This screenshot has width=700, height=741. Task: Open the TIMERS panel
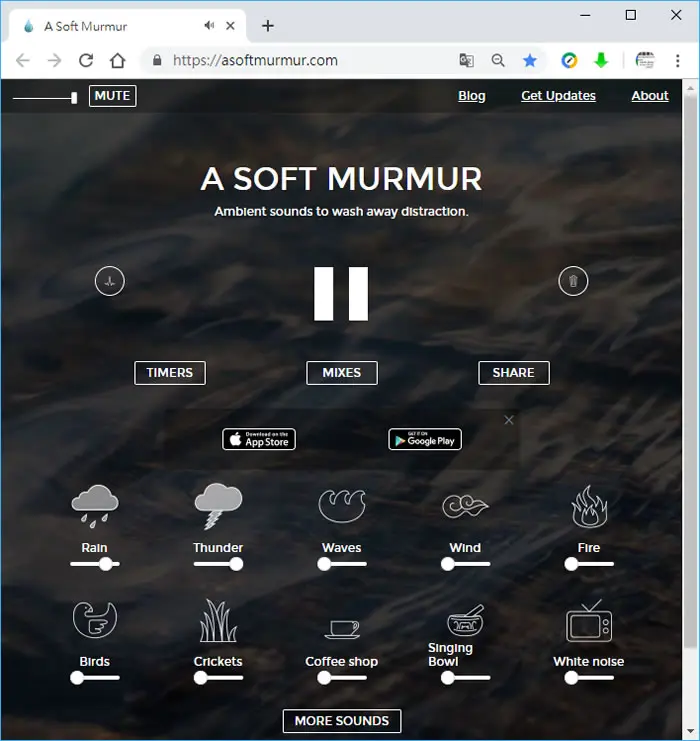pos(170,373)
